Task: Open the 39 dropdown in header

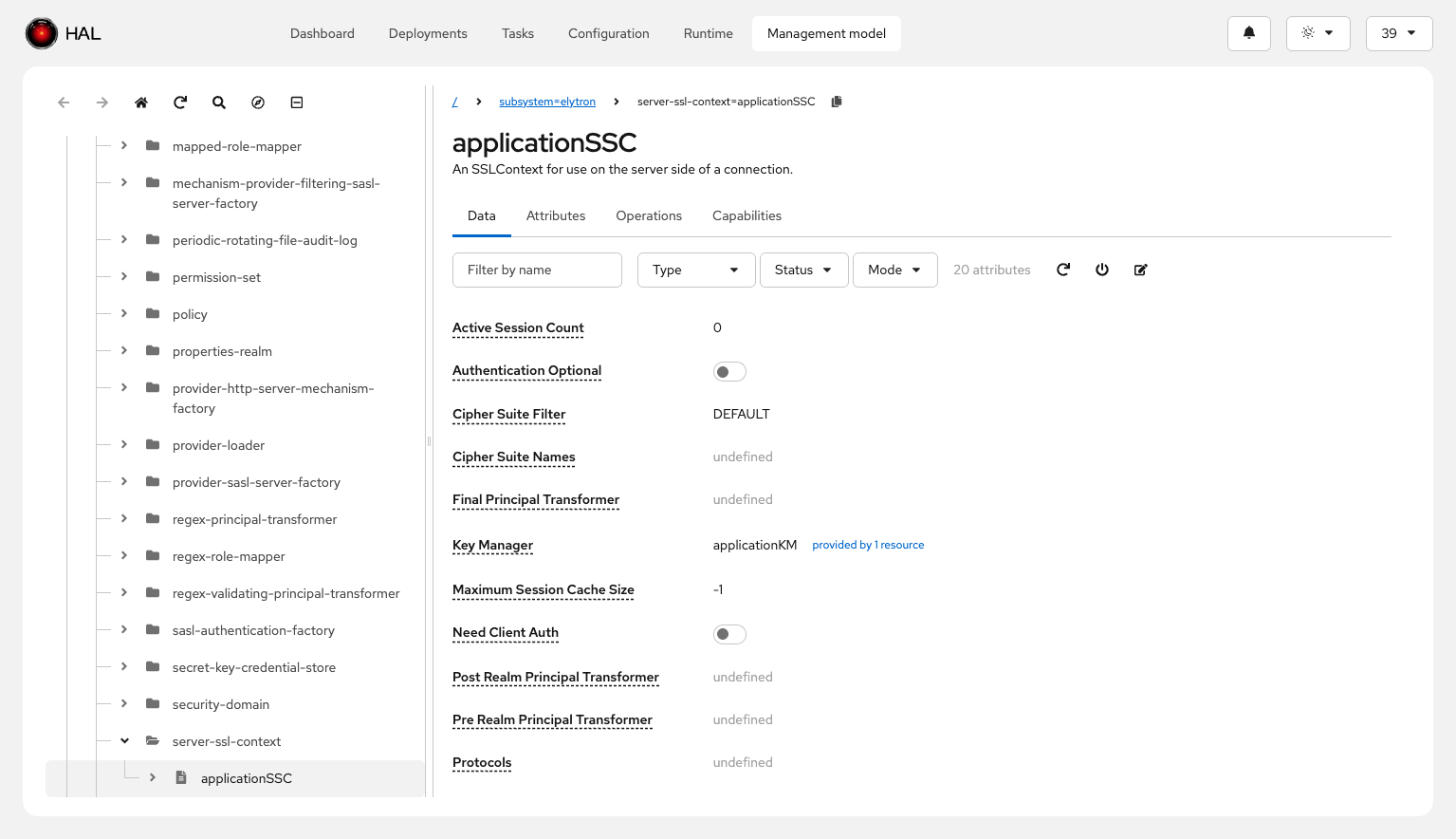Action: point(1399,33)
